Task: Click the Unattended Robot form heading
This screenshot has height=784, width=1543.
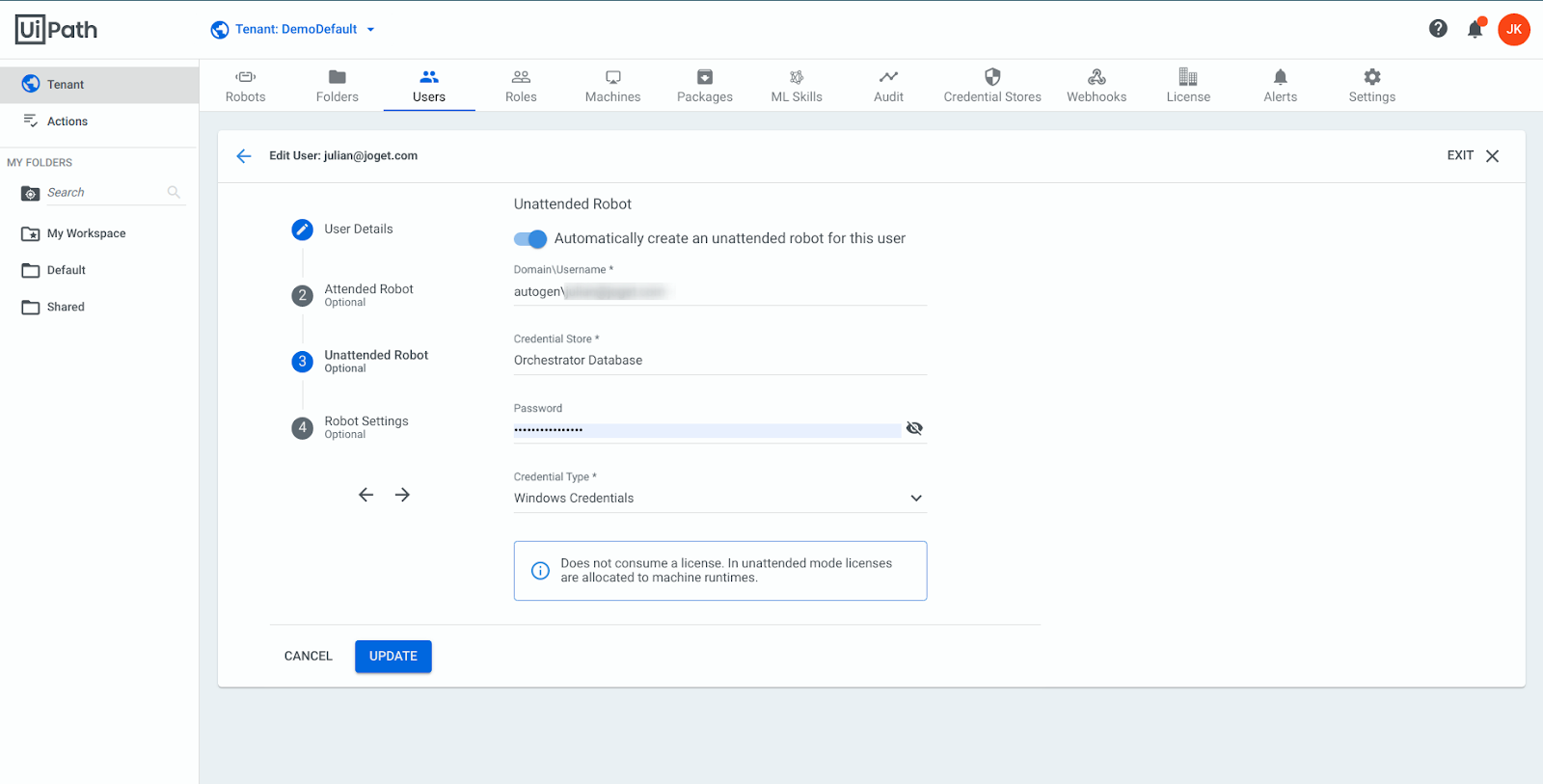Action: tap(573, 204)
